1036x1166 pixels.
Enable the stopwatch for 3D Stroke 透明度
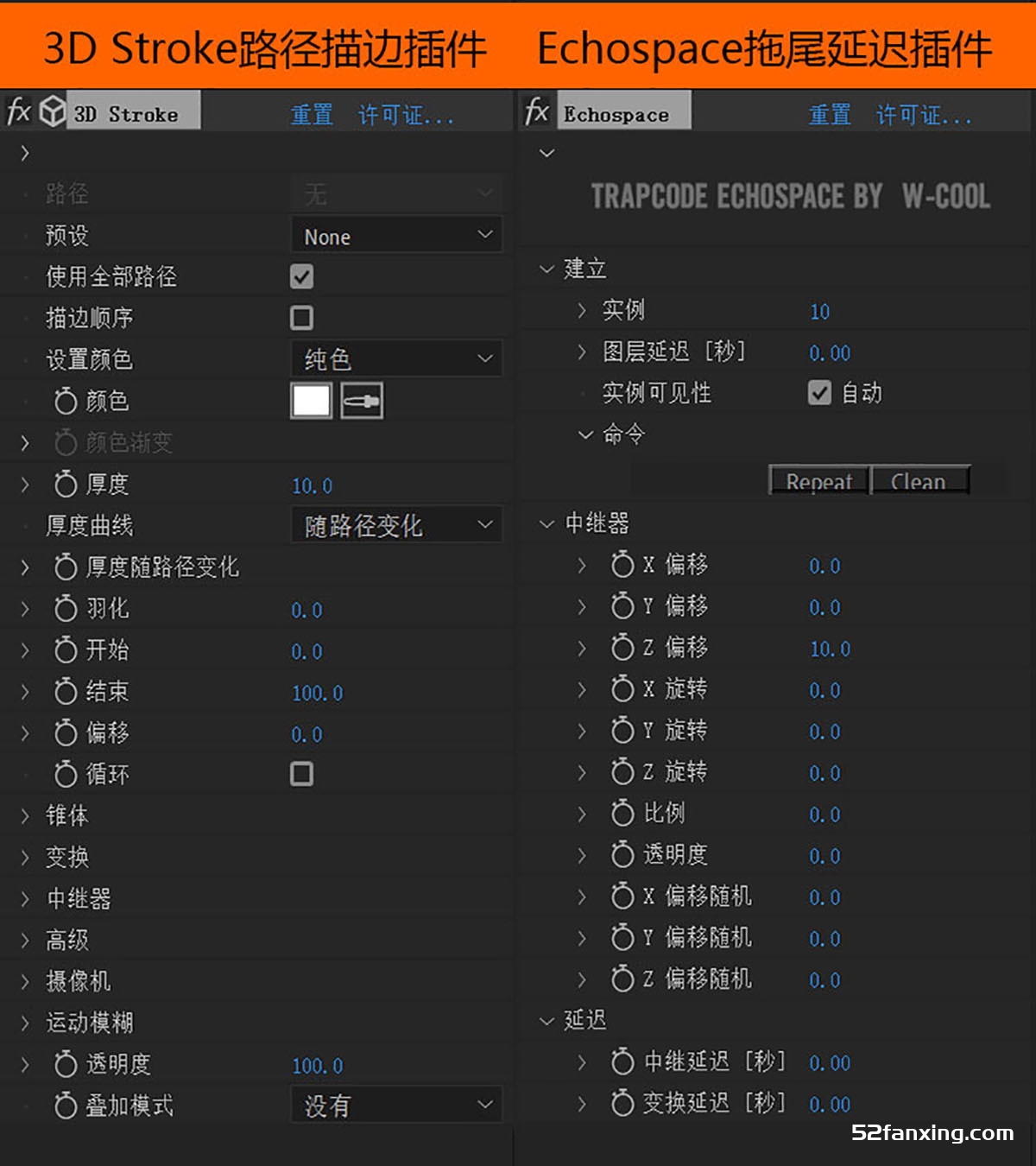[x=66, y=1065]
